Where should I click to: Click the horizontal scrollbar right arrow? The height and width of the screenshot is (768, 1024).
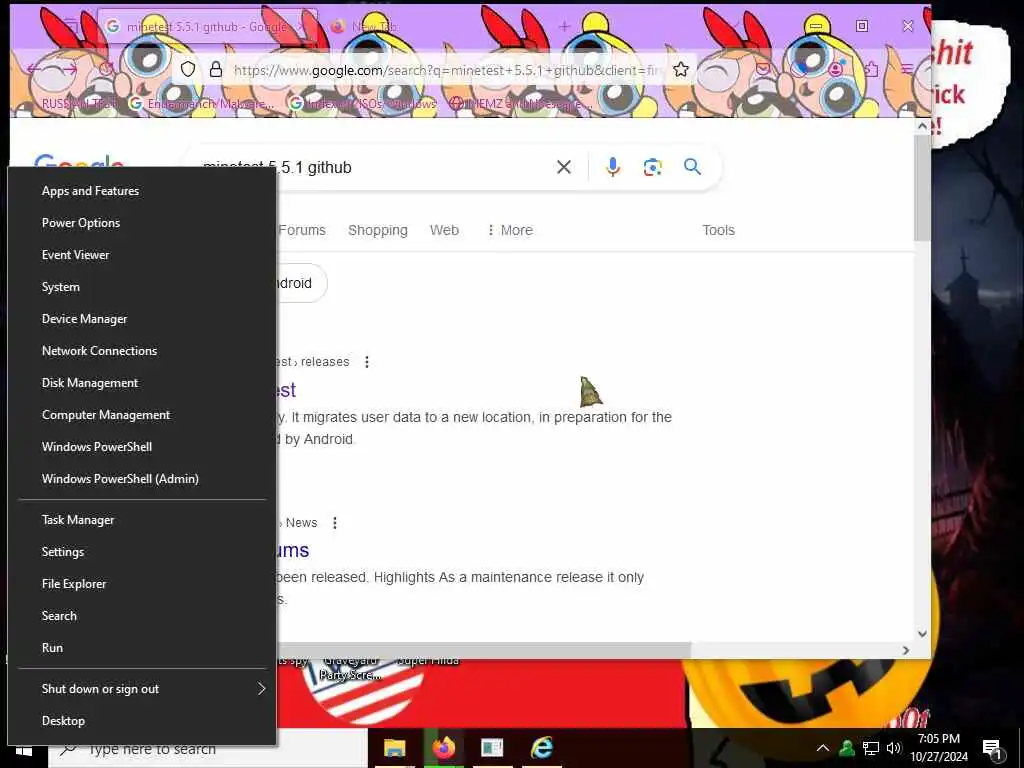point(906,650)
